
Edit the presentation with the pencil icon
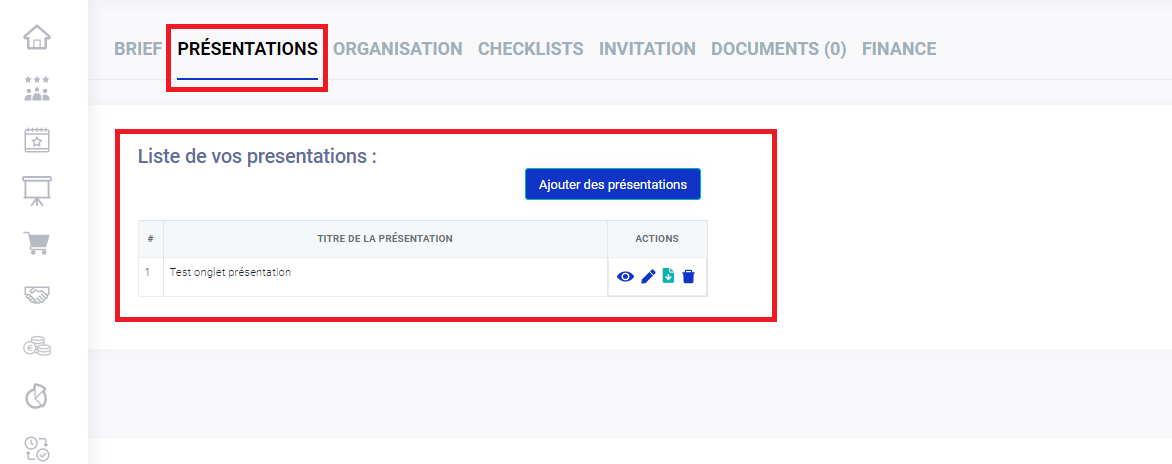[648, 277]
